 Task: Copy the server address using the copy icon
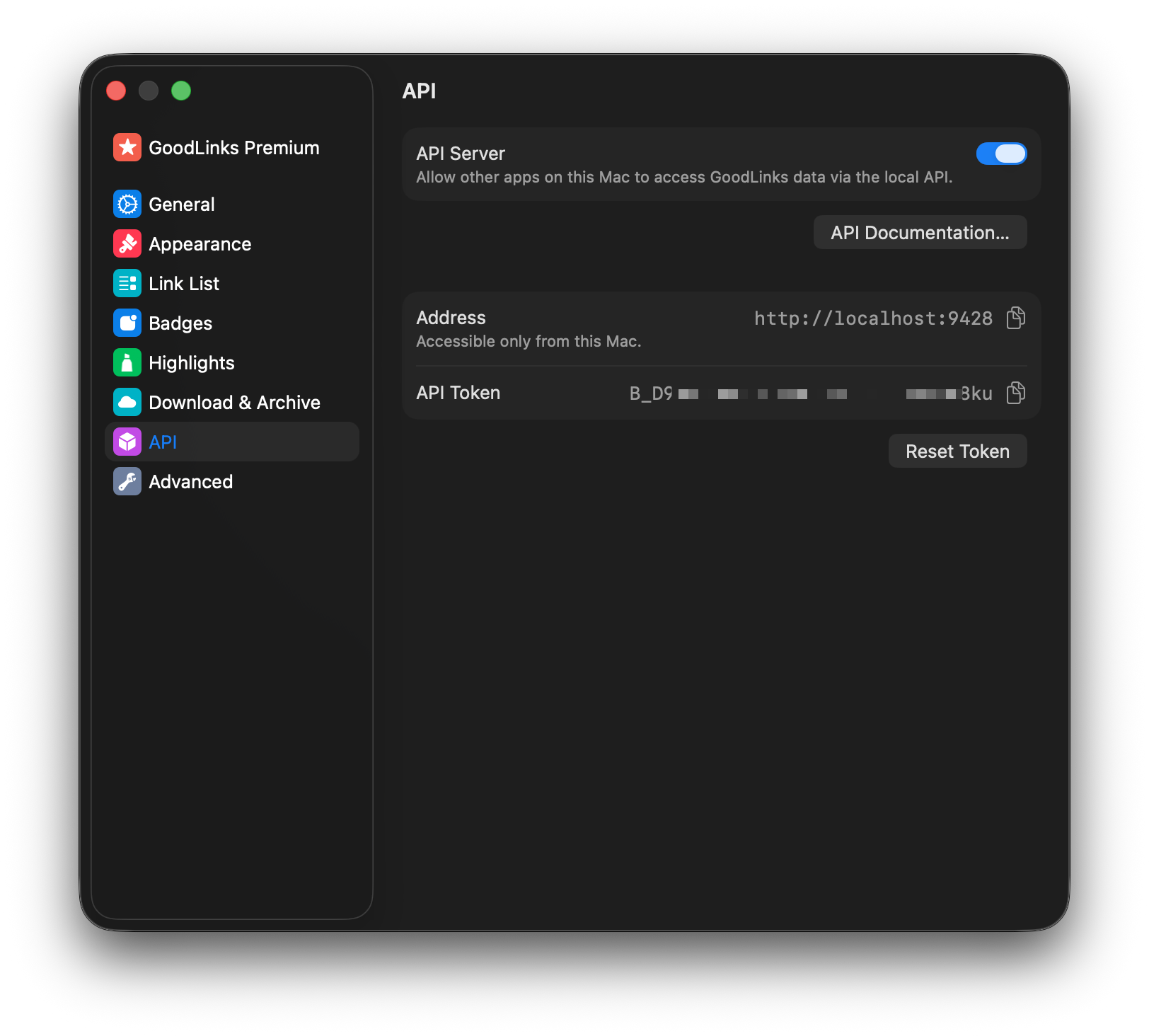pos(1015,318)
